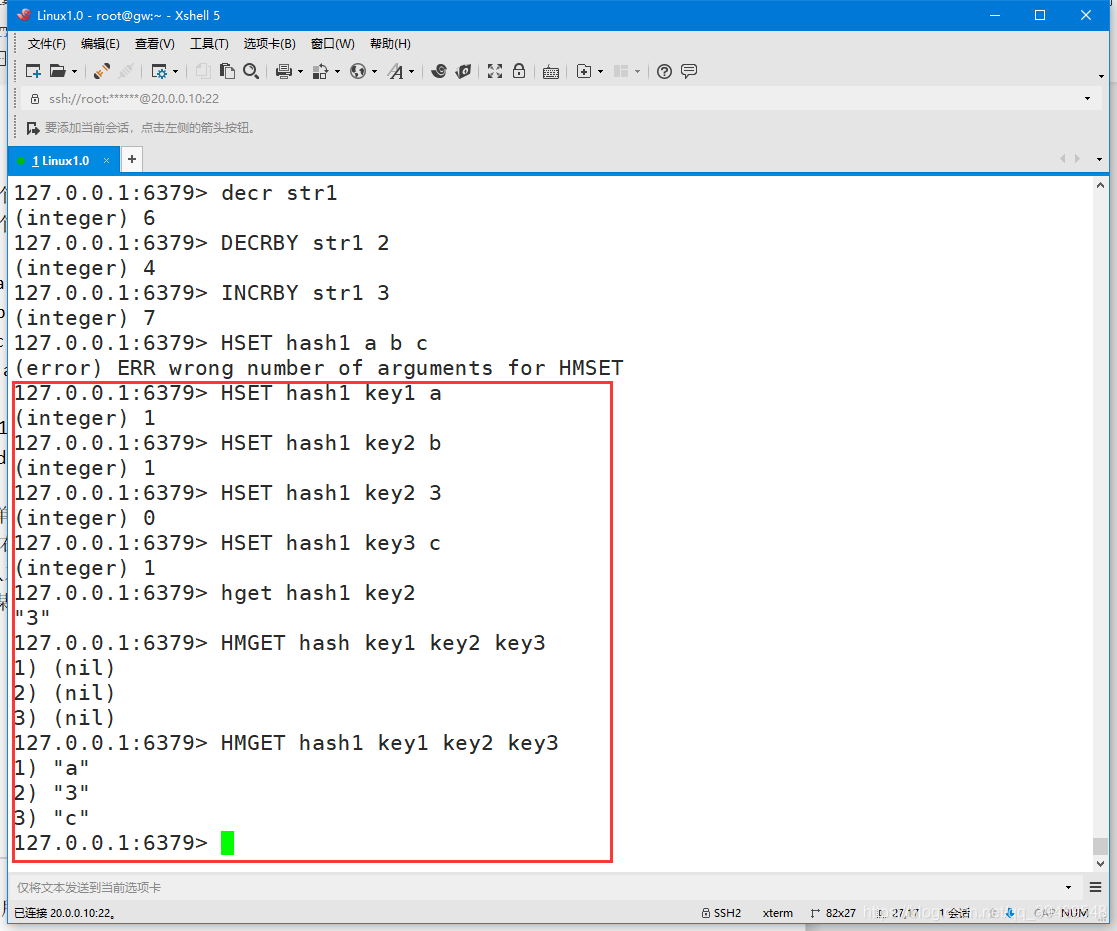
Task: Click the scroll tabs left arrow
Action: 1062,159
